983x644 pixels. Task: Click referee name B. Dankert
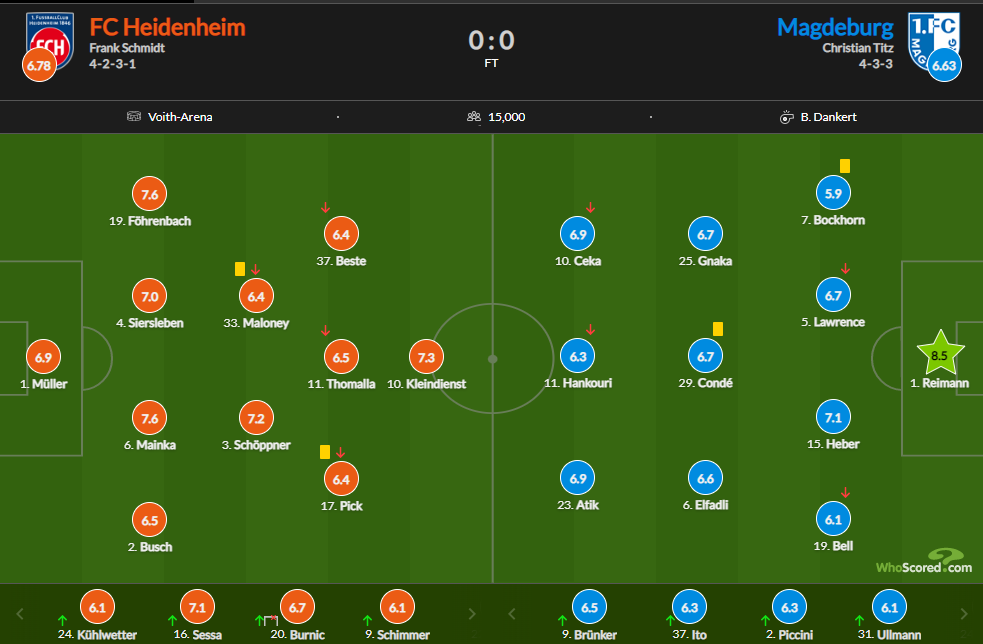[828, 117]
